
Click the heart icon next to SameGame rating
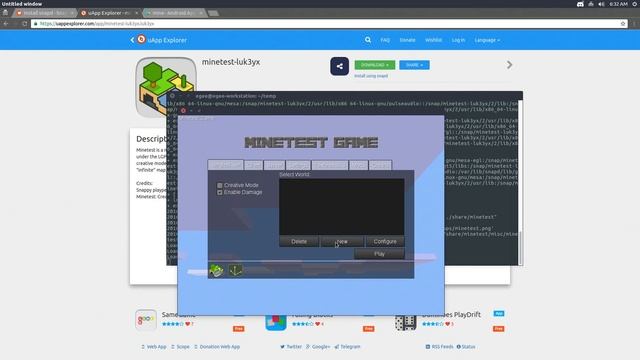(x=188, y=324)
